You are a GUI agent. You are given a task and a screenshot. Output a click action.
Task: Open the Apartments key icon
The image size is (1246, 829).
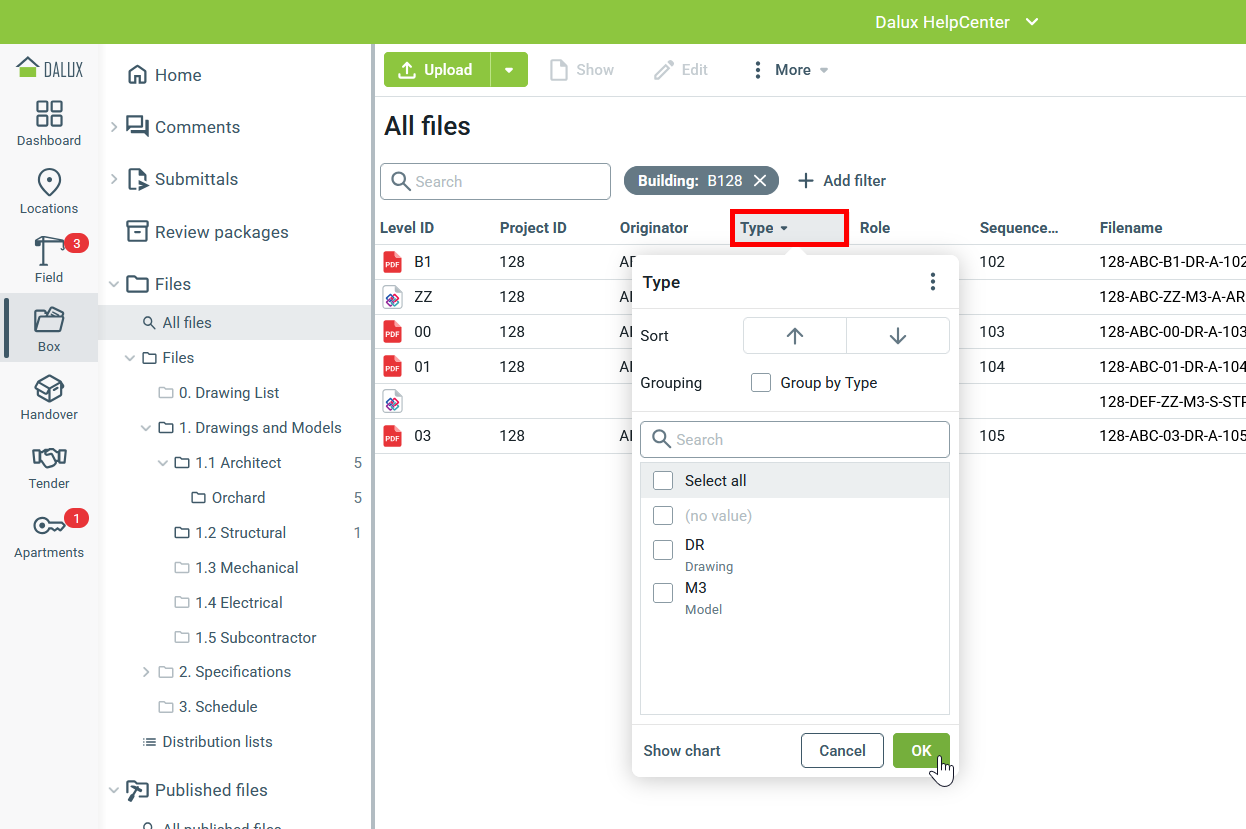pos(49,526)
